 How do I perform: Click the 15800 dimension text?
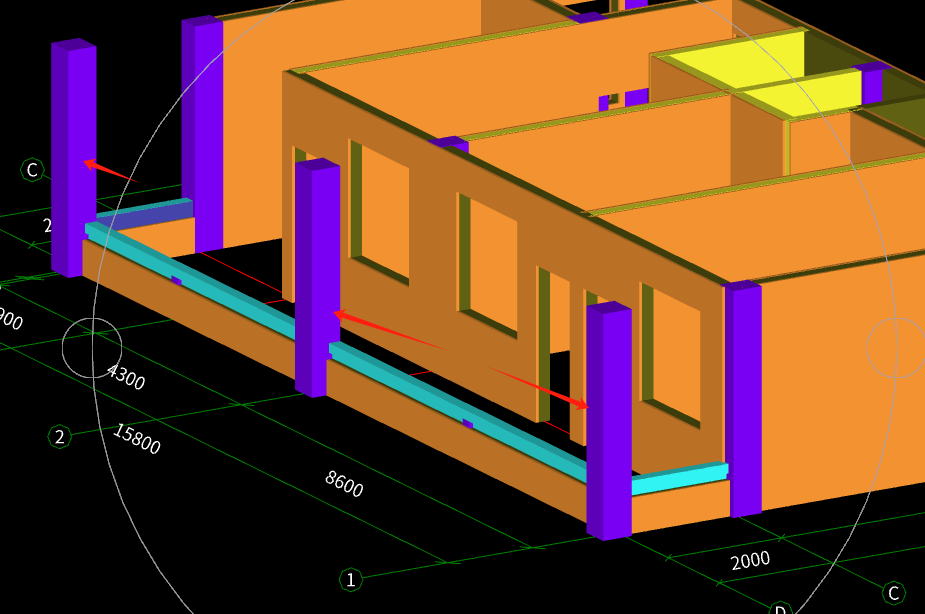click(x=136, y=439)
